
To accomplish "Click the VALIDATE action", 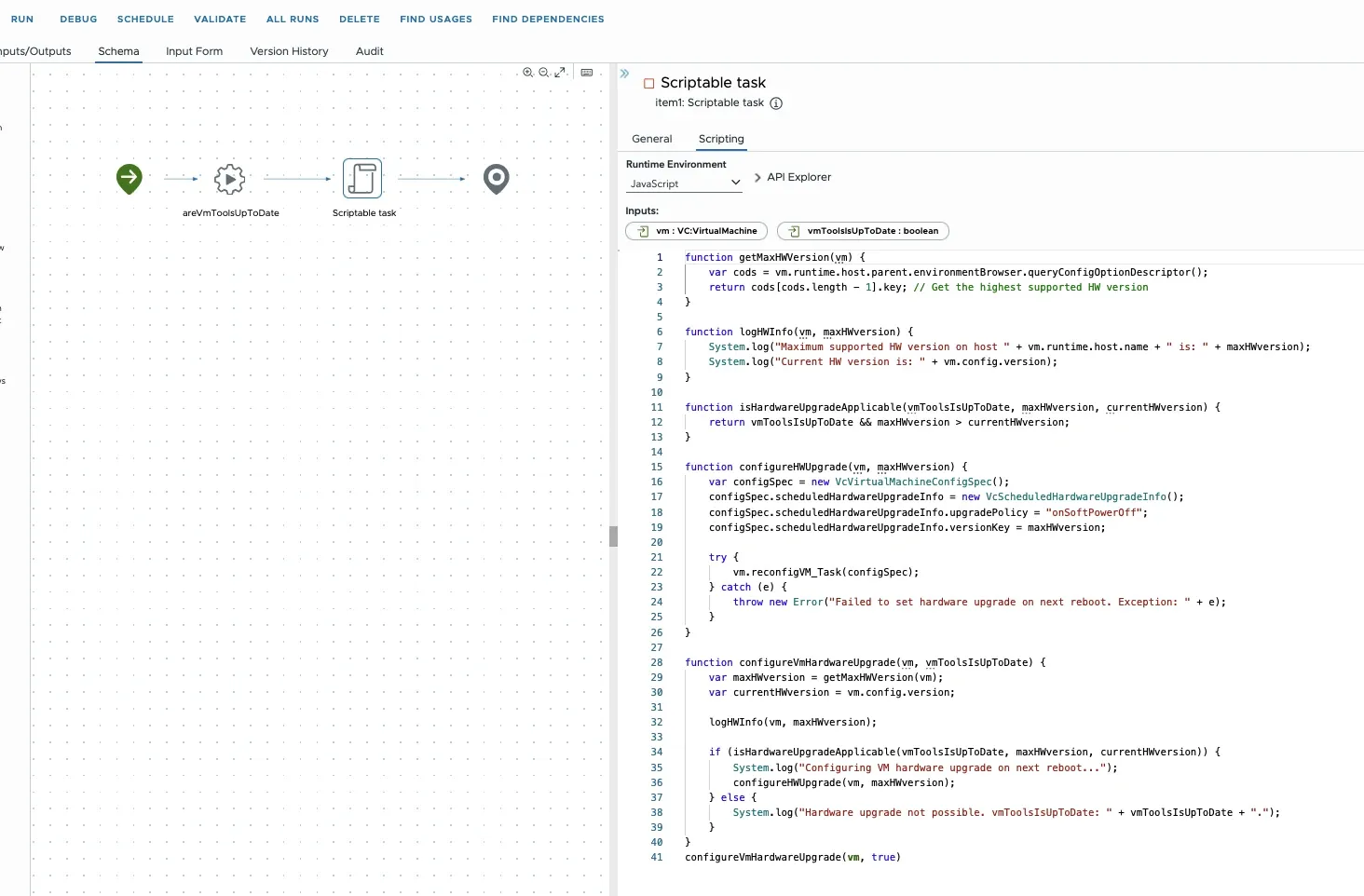I will (220, 19).
